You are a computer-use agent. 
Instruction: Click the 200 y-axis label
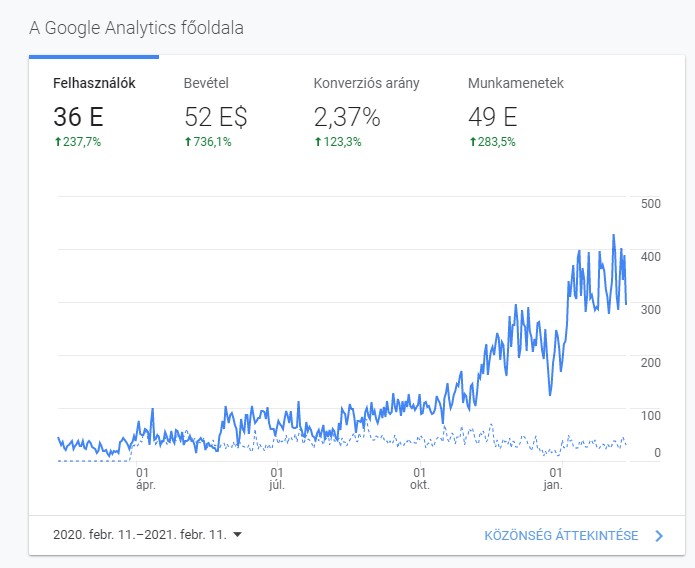(651, 363)
